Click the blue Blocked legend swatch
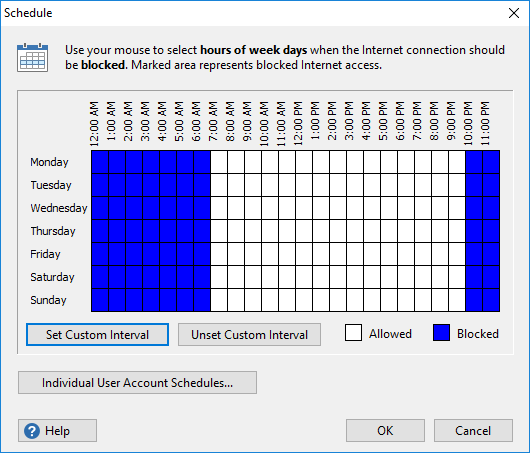Image resolution: width=530 pixels, height=453 pixels. pos(441,333)
